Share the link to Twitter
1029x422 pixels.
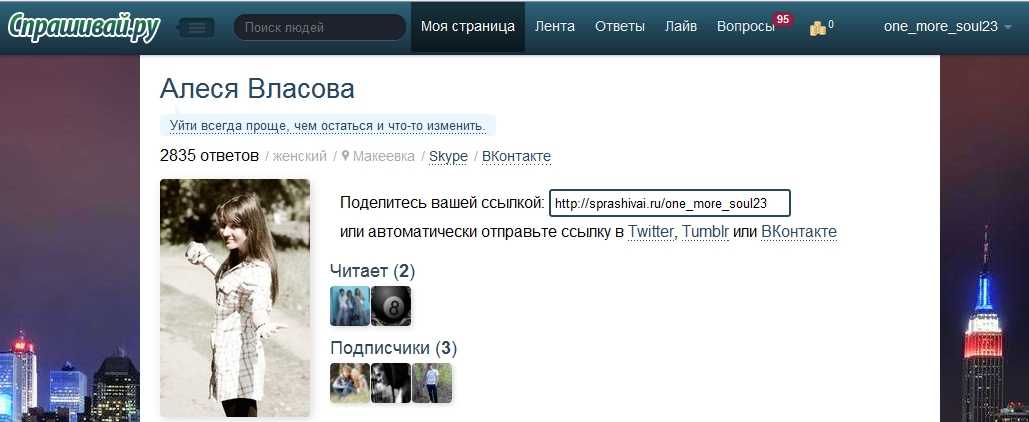pos(650,232)
